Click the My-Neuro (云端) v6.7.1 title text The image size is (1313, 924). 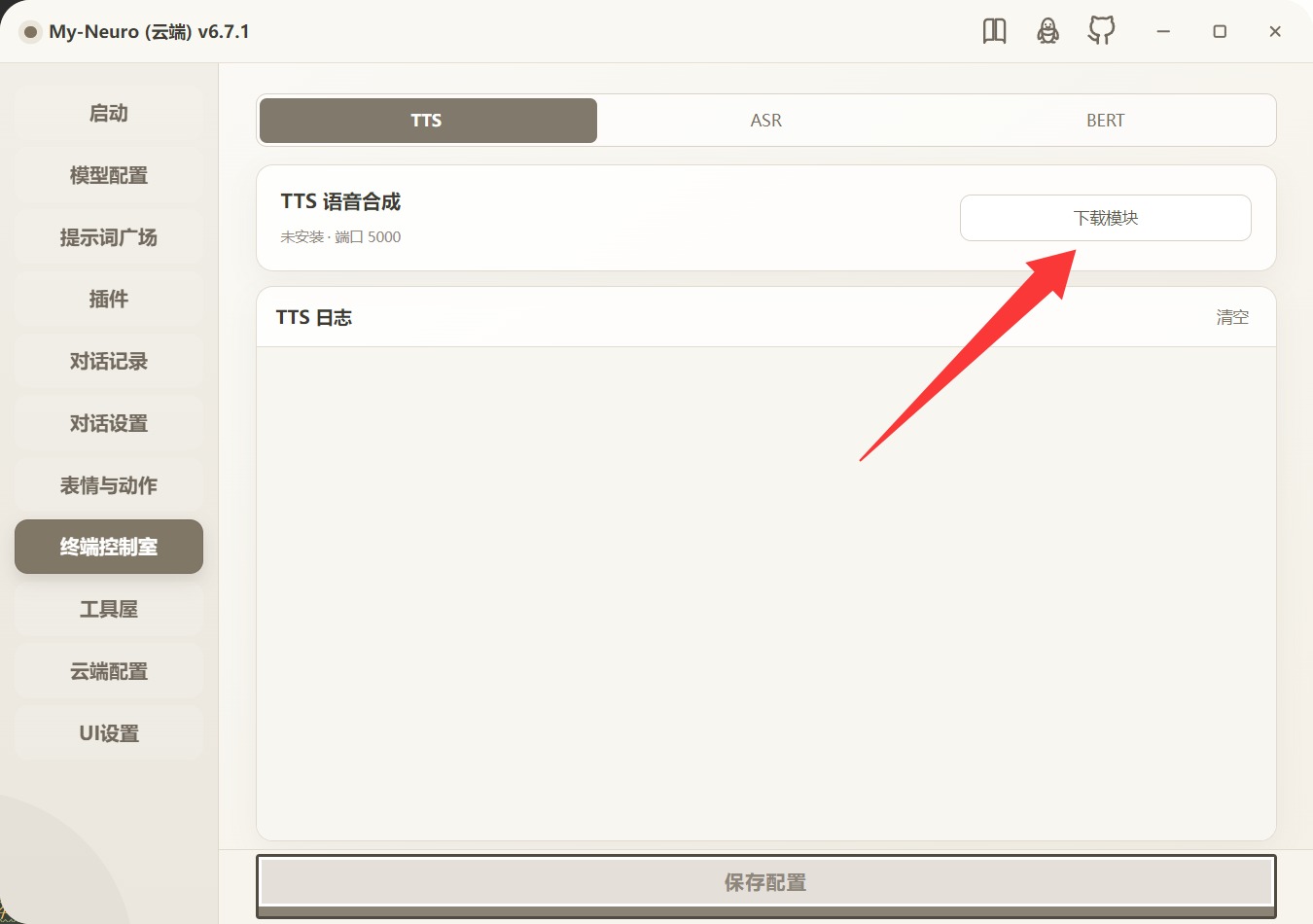tap(149, 32)
